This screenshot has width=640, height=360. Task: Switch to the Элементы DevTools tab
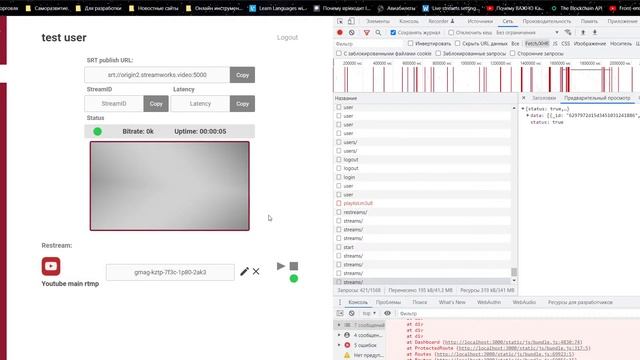(x=378, y=21)
